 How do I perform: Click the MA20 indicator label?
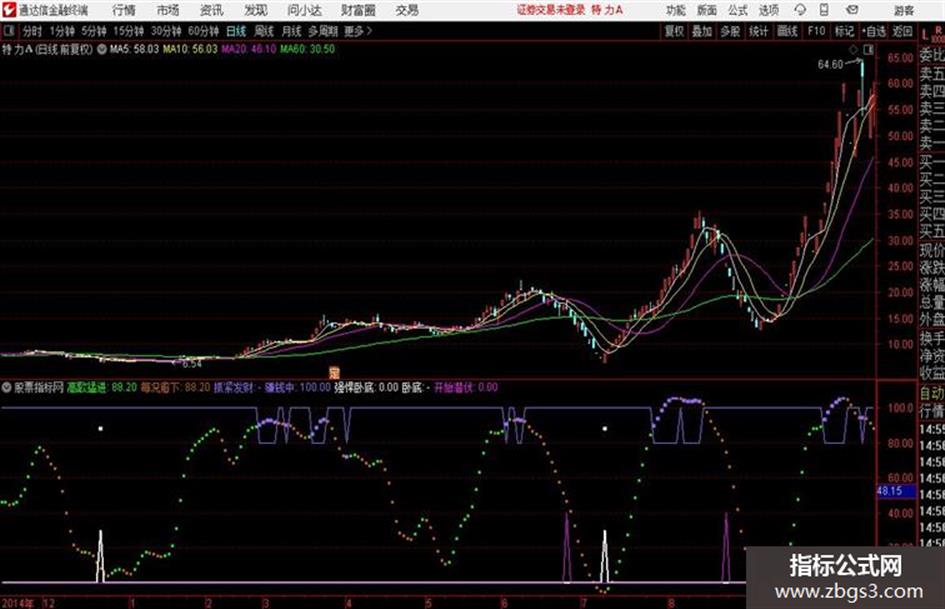click(x=249, y=49)
